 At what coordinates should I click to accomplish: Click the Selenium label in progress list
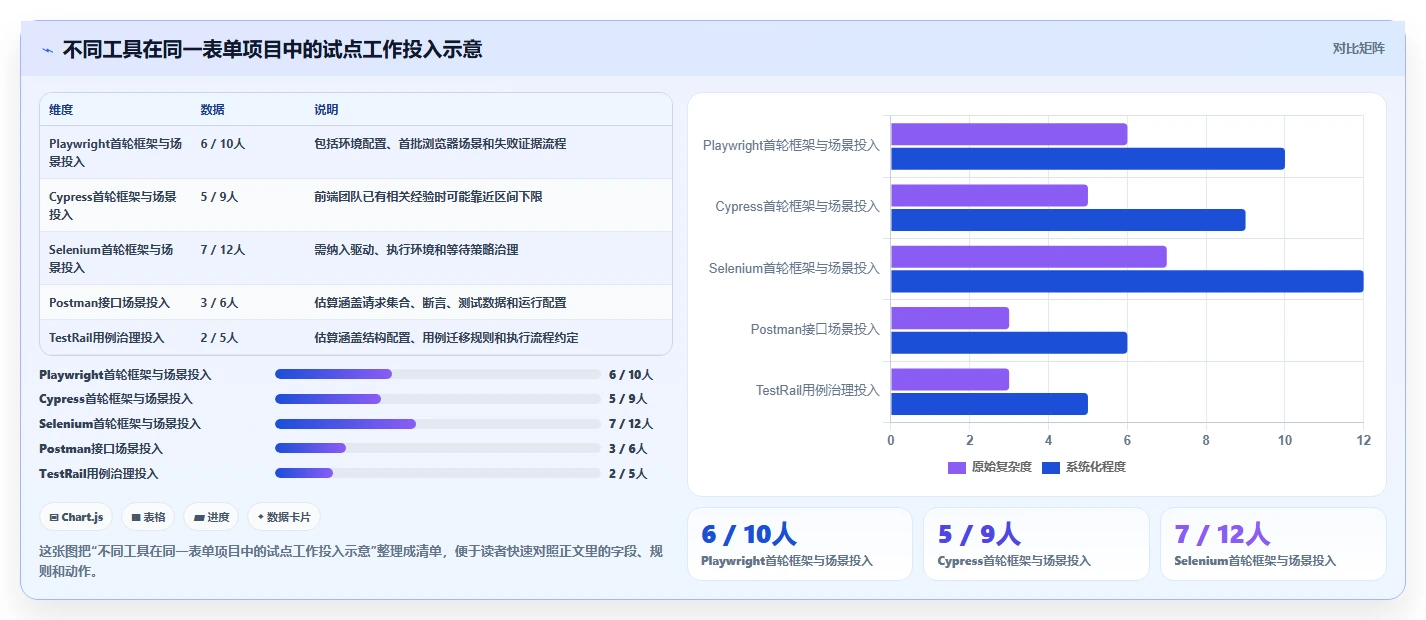coord(120,424)
